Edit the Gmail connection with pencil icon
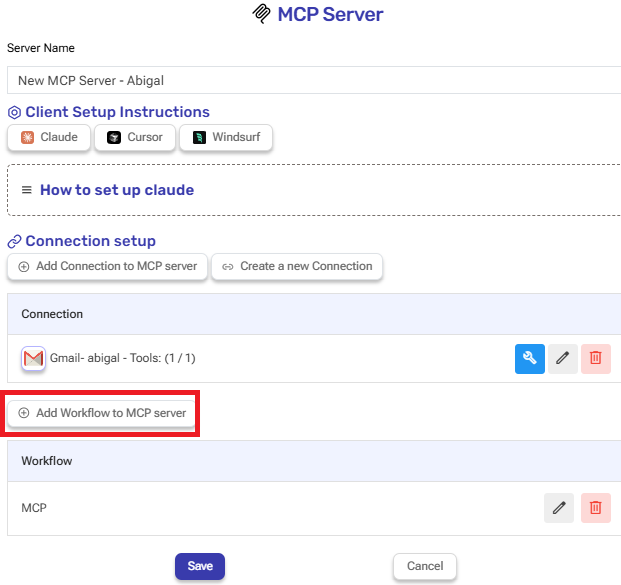 (x=563, y=358)
